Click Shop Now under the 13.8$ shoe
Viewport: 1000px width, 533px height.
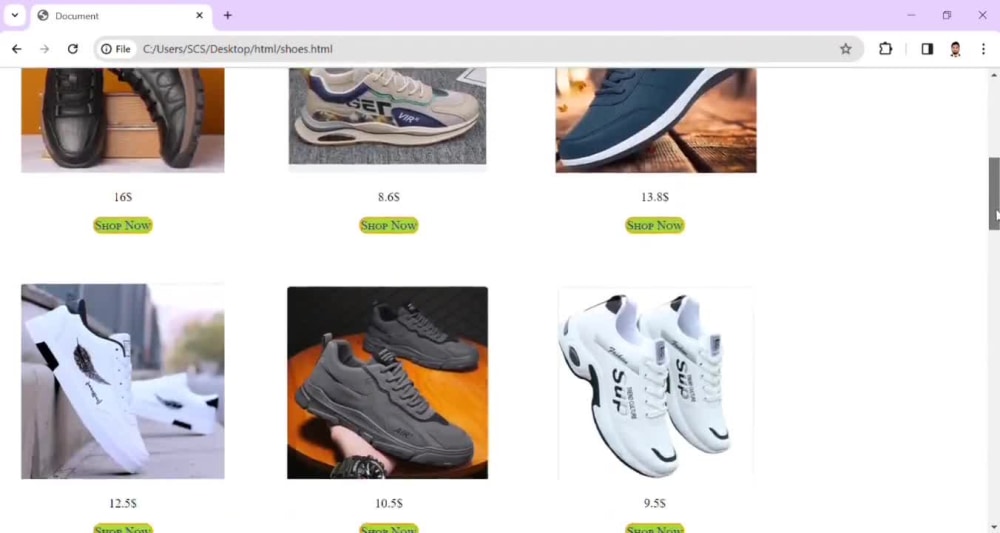[654, 225]
